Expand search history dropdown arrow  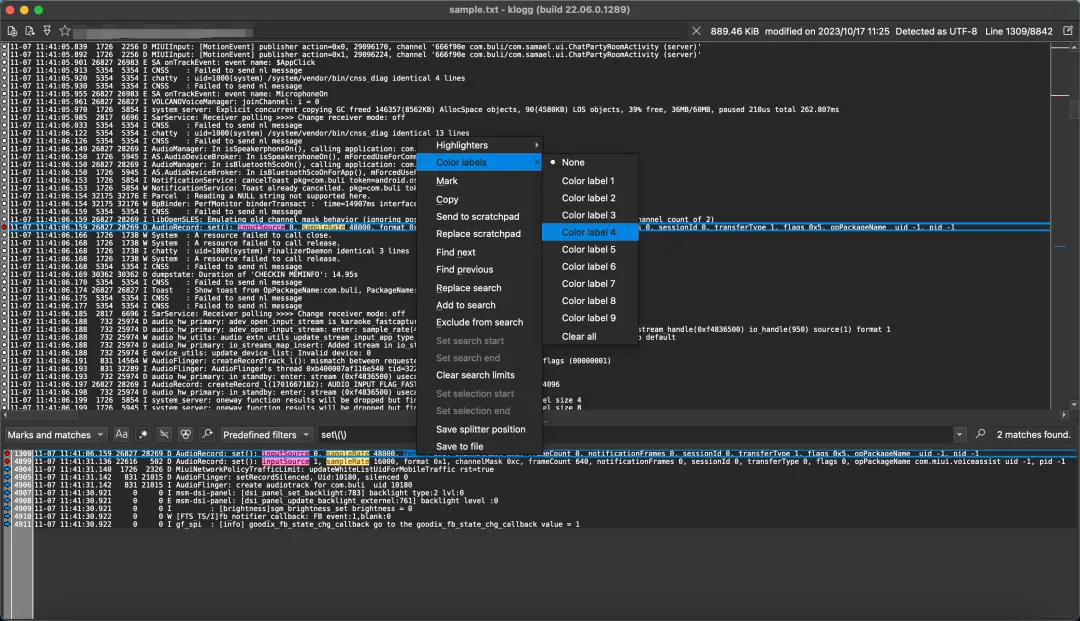click(960, 435)
